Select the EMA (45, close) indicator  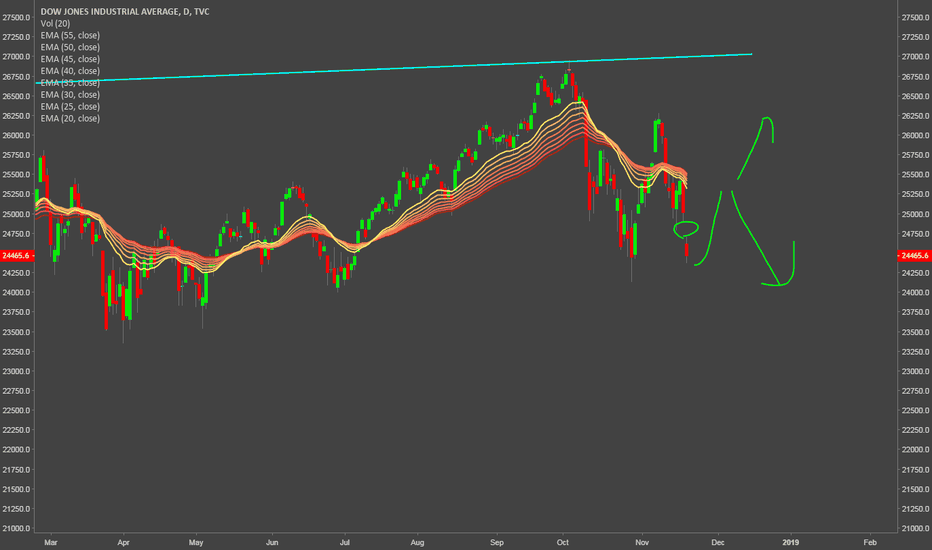(x=70, y=59)
